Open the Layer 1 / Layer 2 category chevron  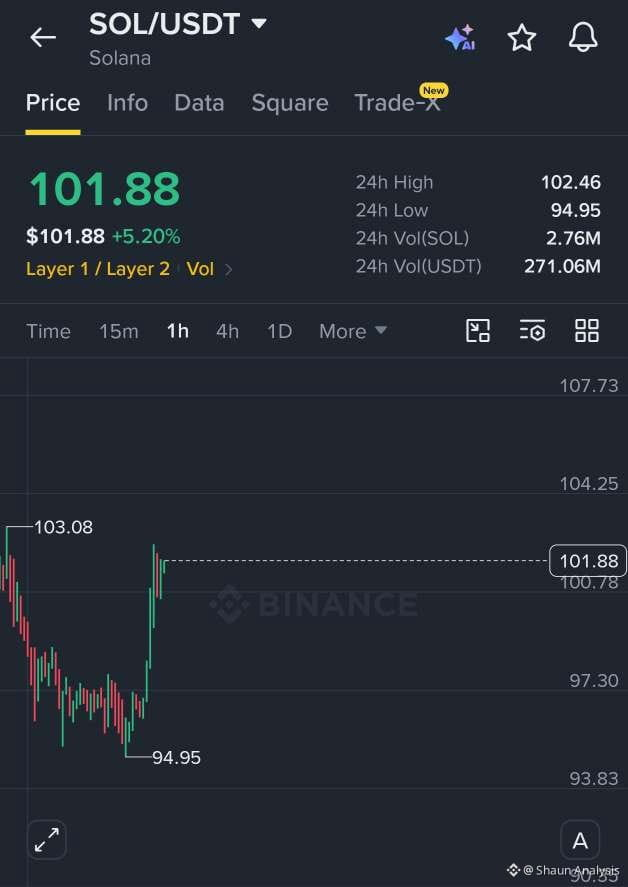(x=229, y=269)
